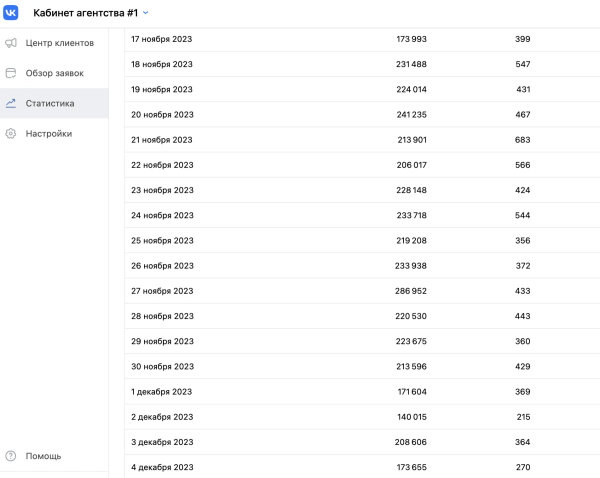Click value 286 952 for 27 ноября
Image resolution: width=600 pixels, height=478 pixels.
(x=411, y=291)
